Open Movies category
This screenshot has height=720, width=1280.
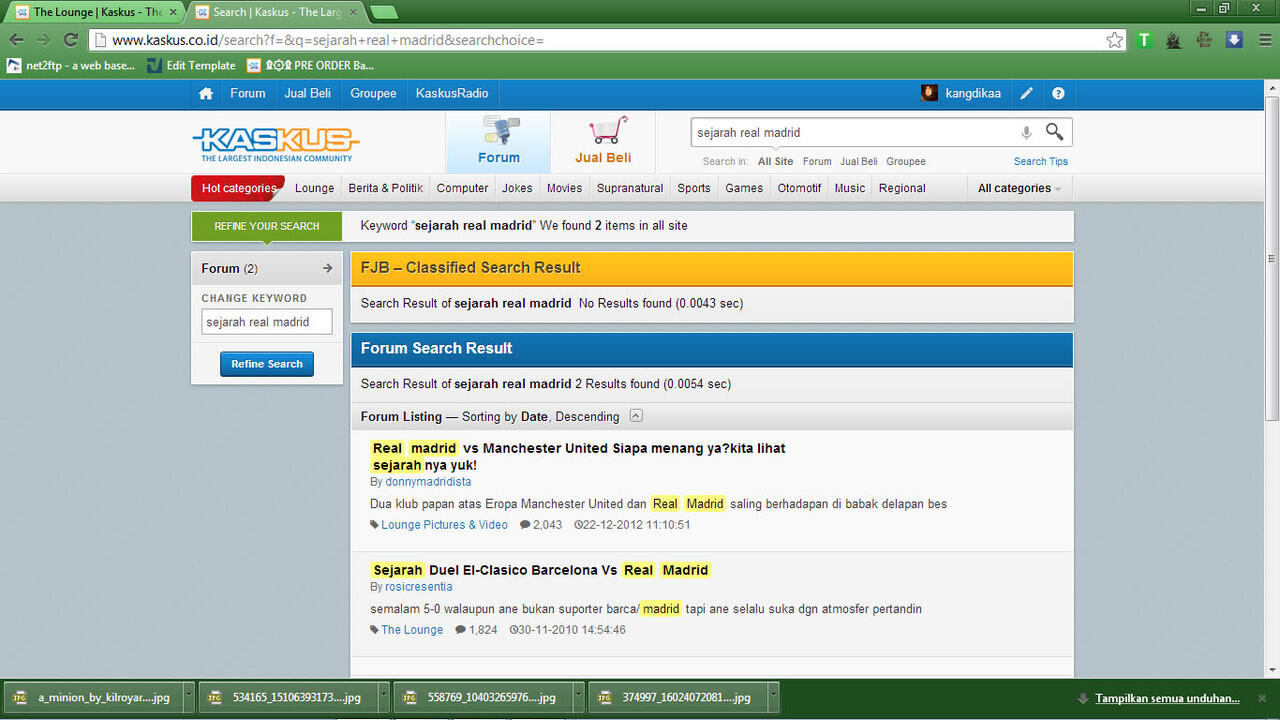[564, 188]
